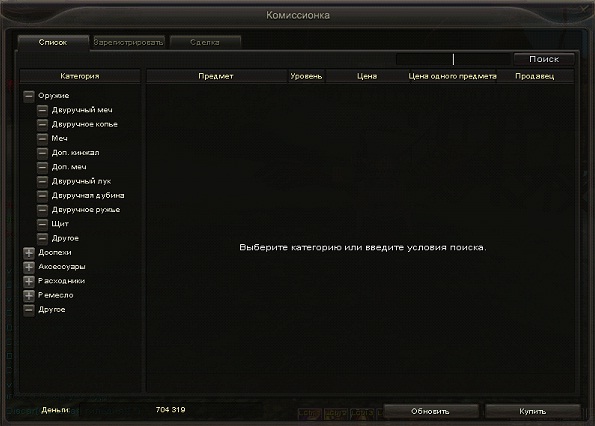
Task: Select the Доп. кинжал subcategory
Action: tap(76, 152)
